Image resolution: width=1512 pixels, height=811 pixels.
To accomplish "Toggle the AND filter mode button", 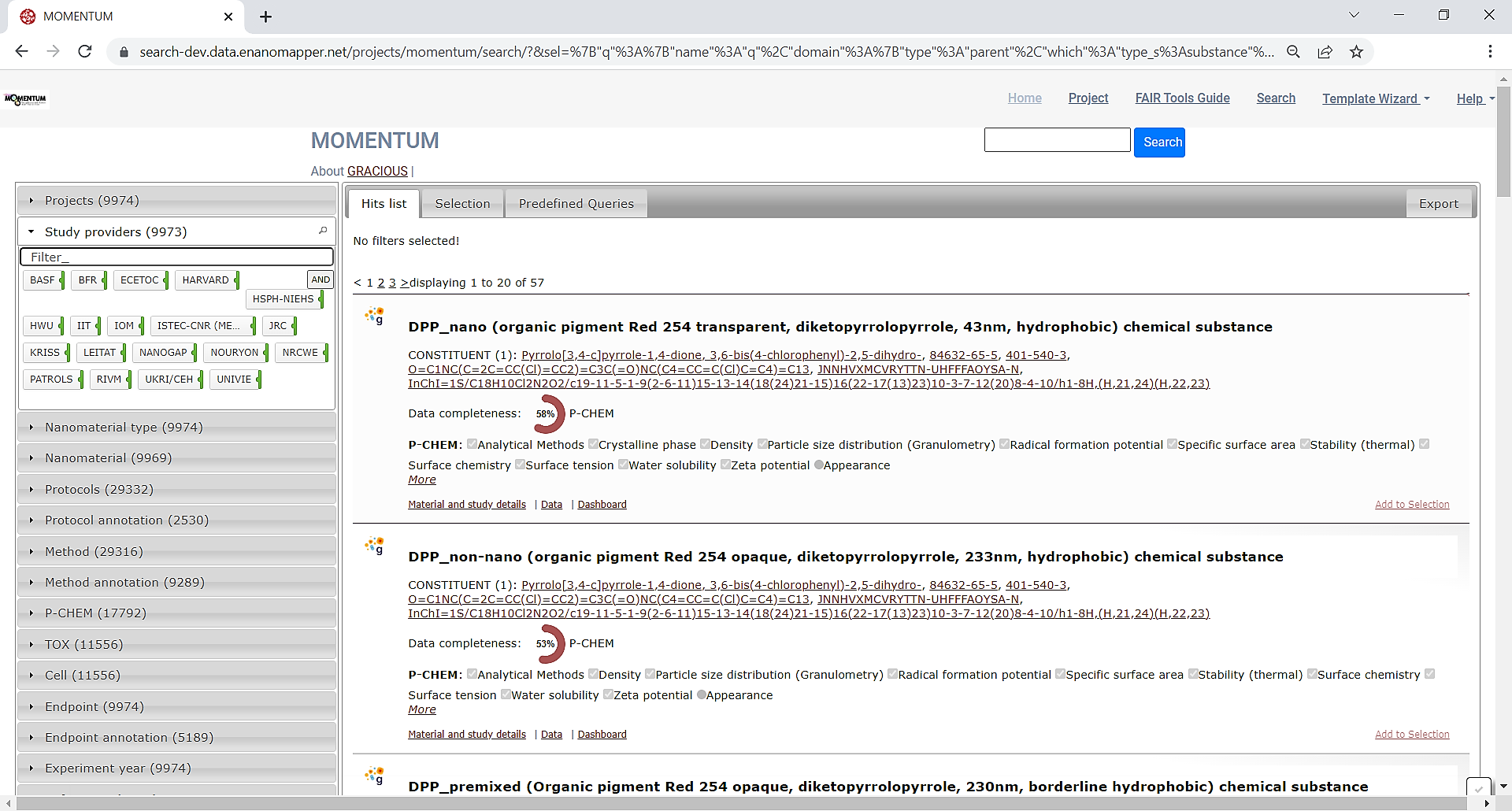I will pos(321,280).
